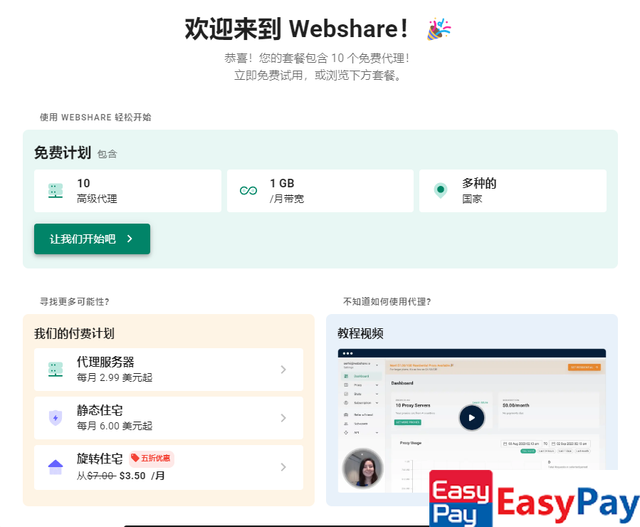This screenshot has width=640, height=527.
Task: Click the 每月 6.00 美元起 price text
Action: pyautogui.click(x=115, y=426)
